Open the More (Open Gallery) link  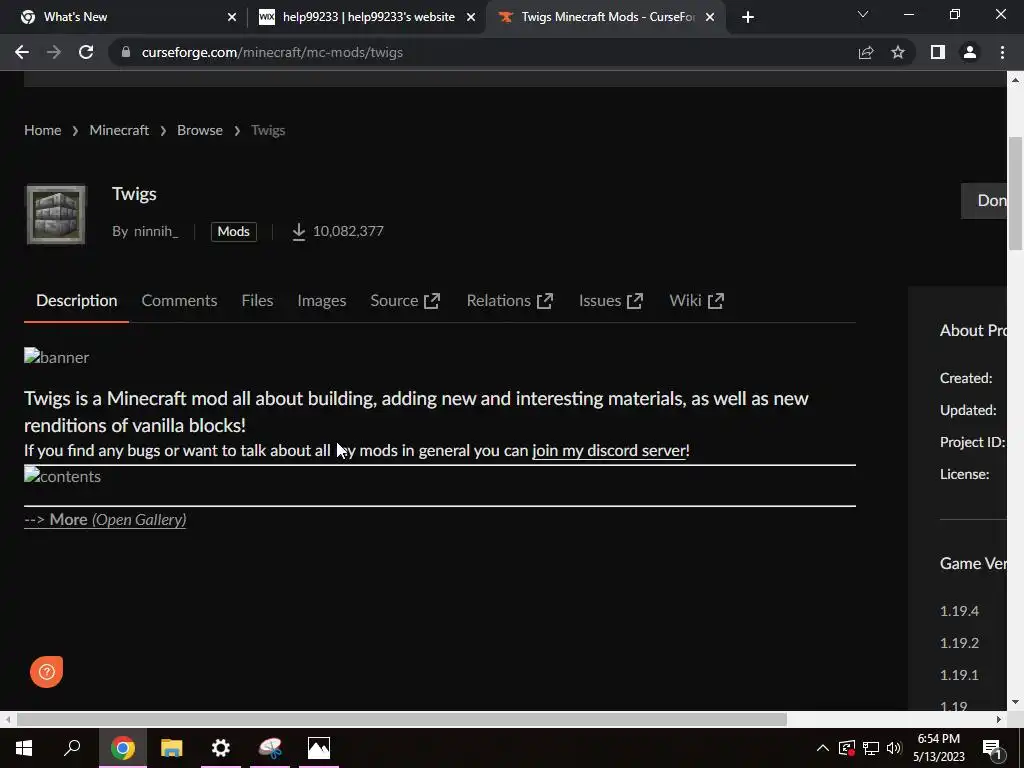pos(105,519)
